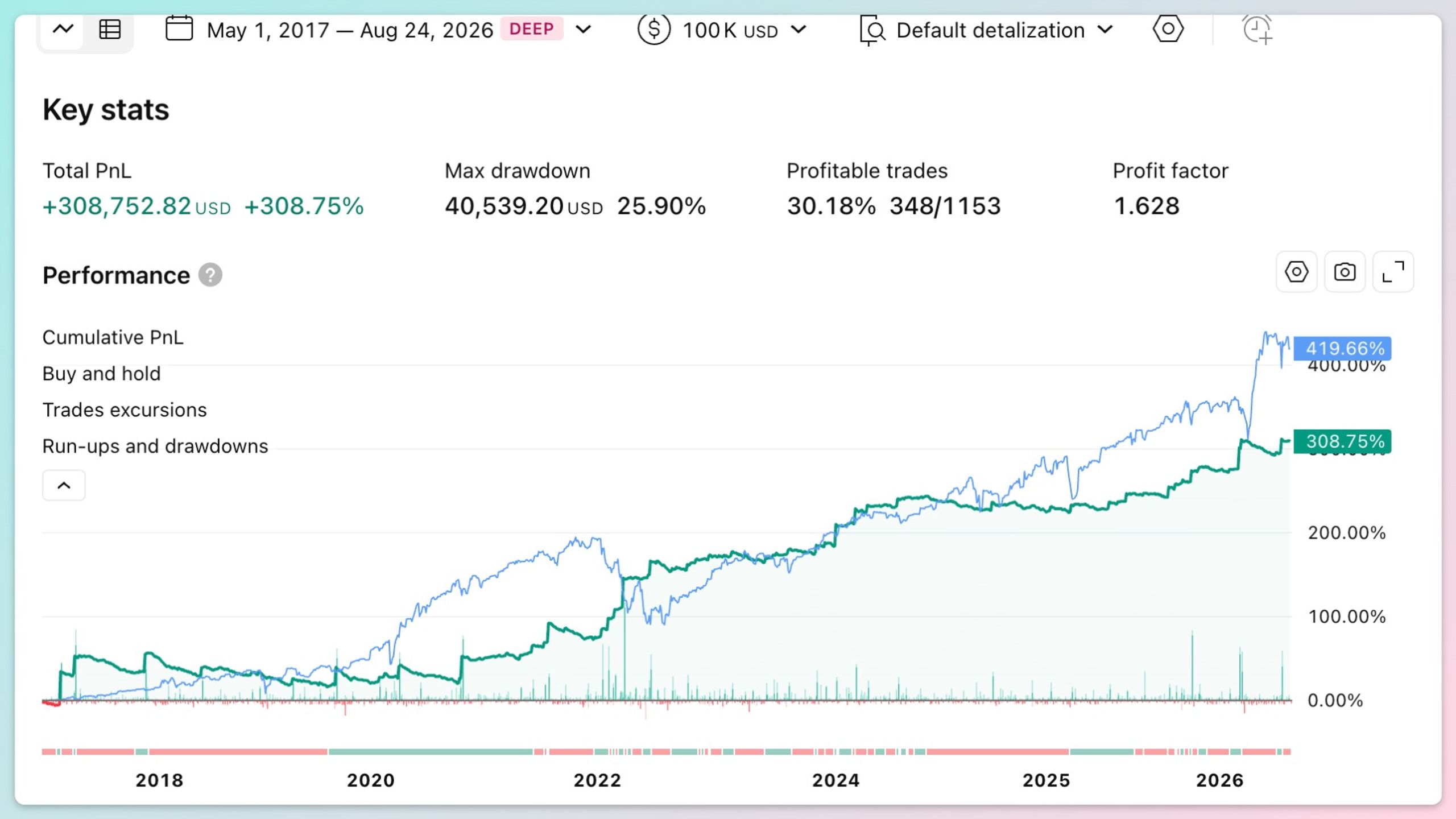
Task: Click the 348/1153 trades count
Action: point(945,206)
